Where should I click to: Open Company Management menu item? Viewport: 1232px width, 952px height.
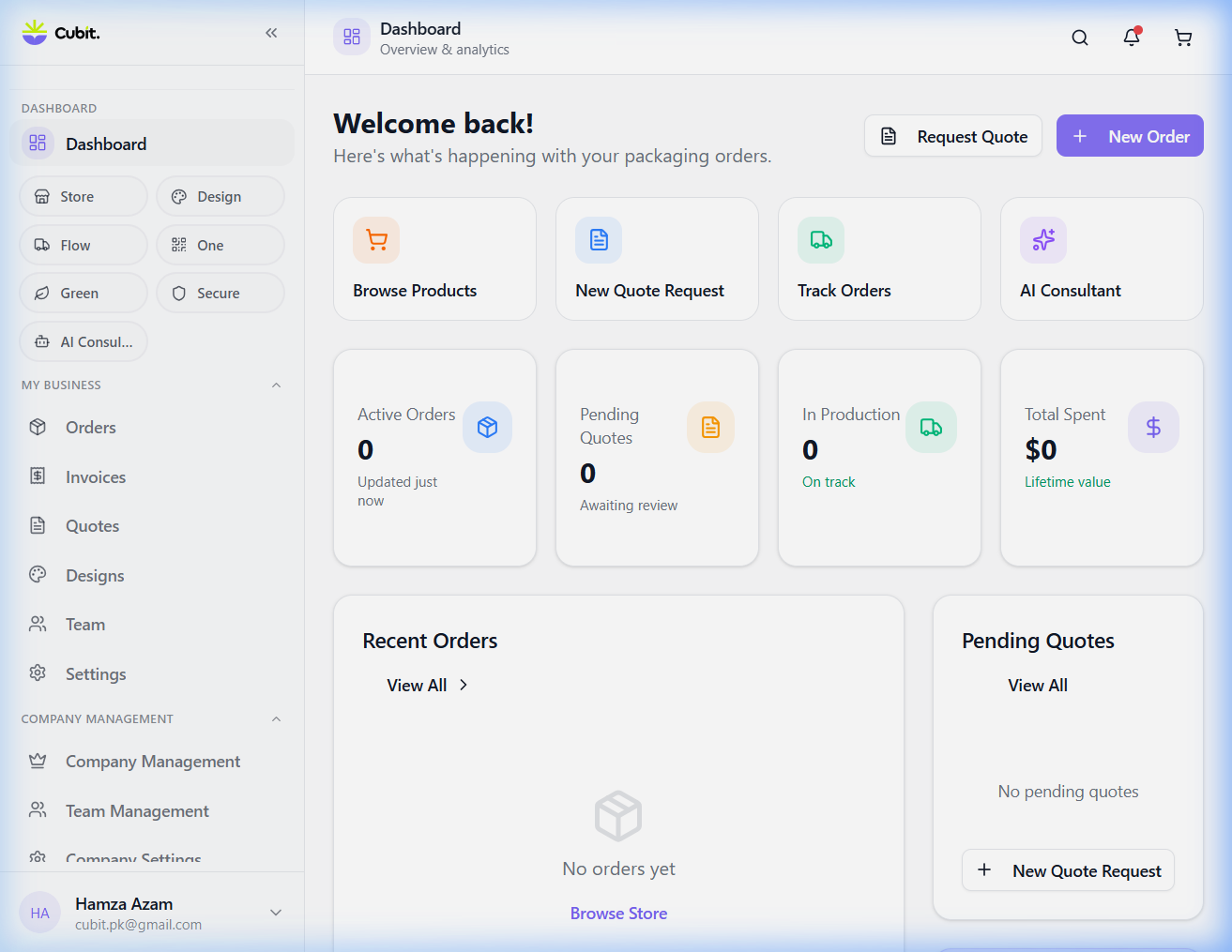coord(153,761)
